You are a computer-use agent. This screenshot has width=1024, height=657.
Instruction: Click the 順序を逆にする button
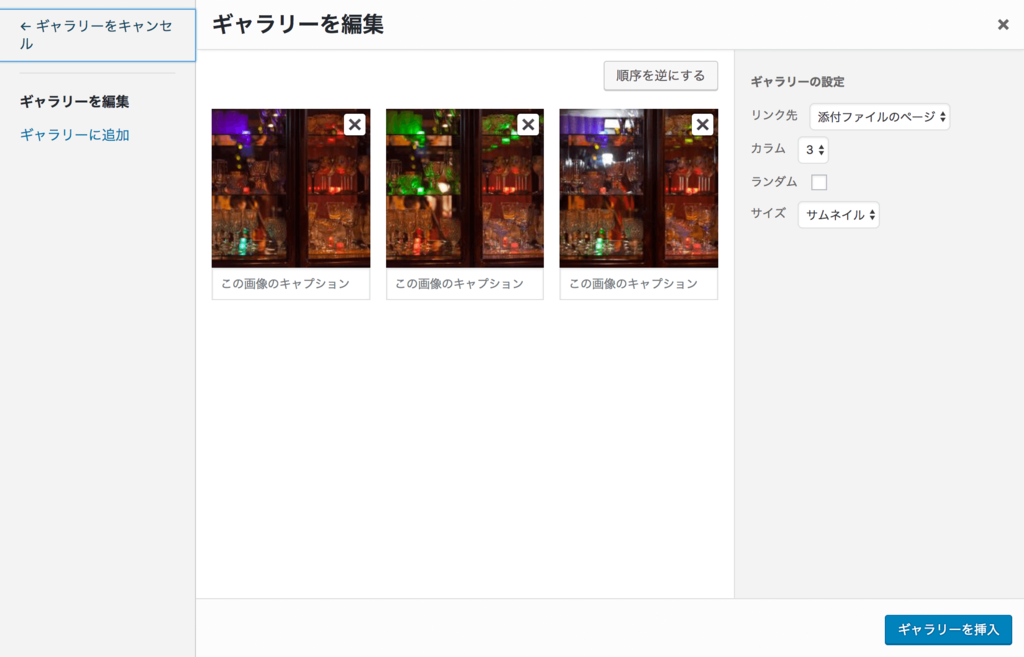[x=660, y=75]
